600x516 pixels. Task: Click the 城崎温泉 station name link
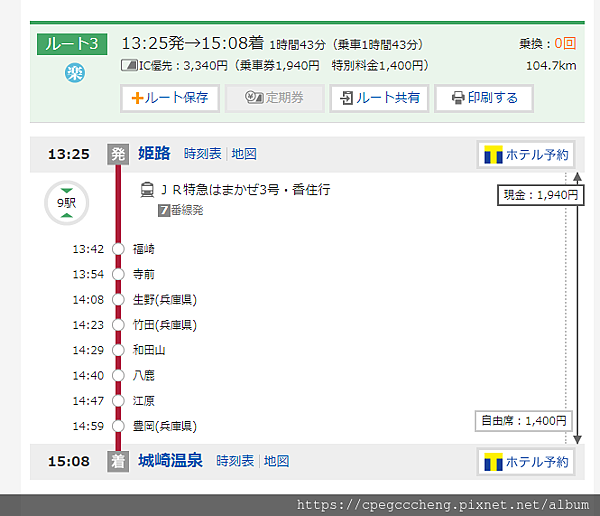170,460
